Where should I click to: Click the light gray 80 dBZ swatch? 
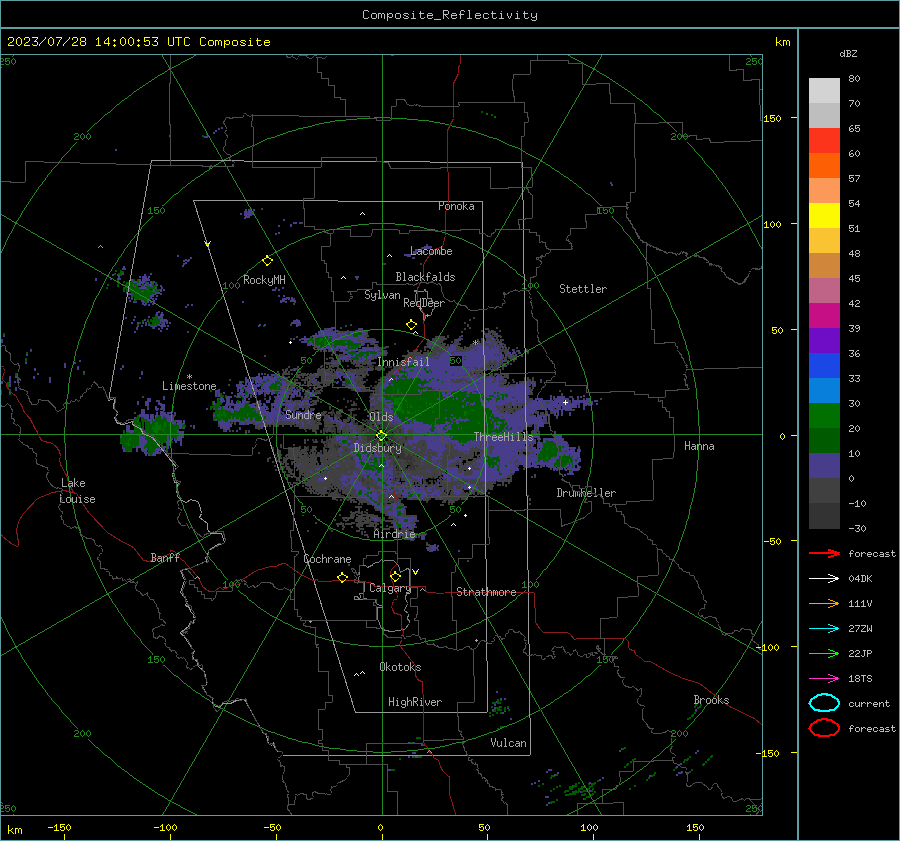(x=824, y=90)
